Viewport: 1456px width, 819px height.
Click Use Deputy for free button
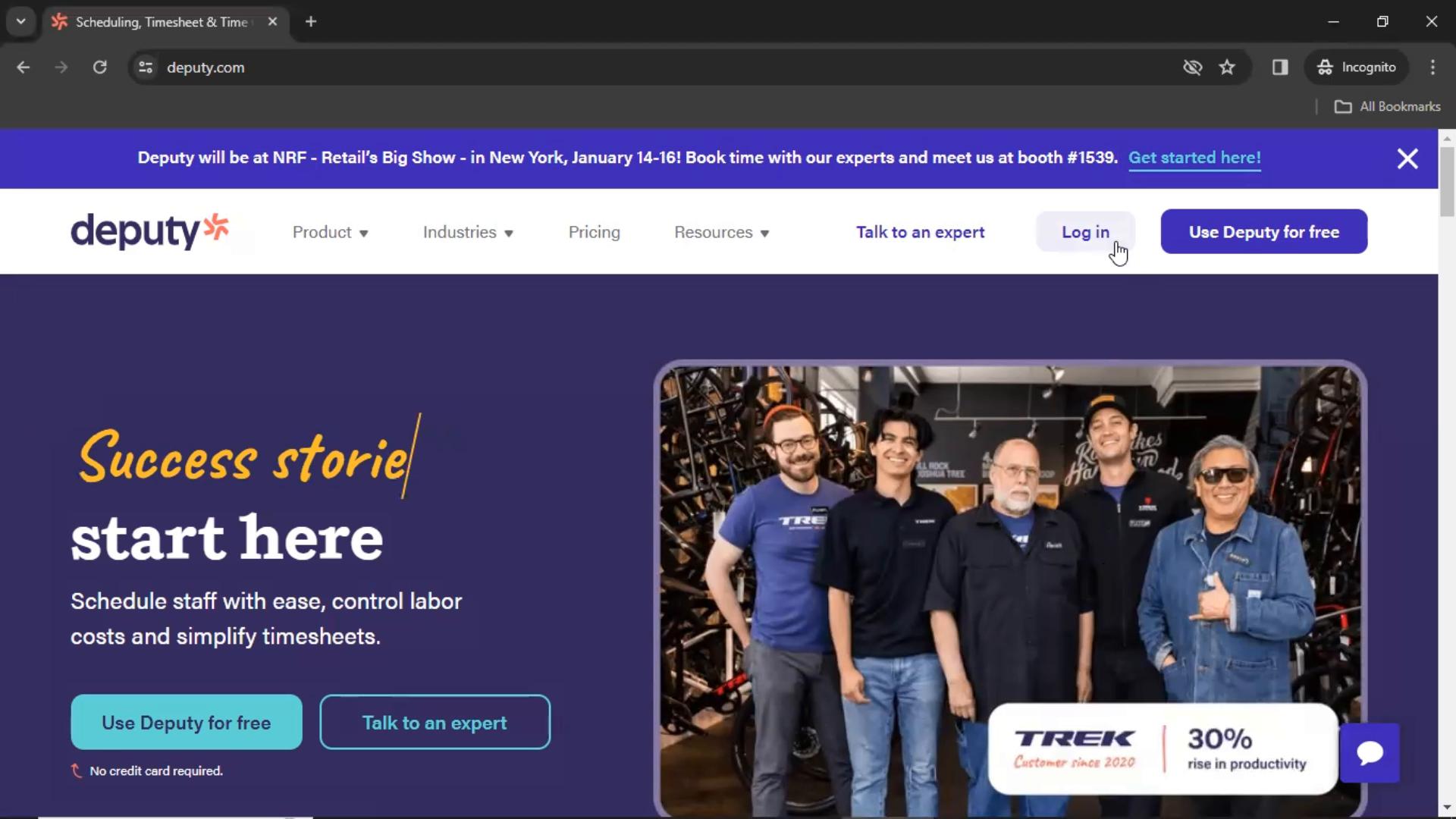point(1263,231)
